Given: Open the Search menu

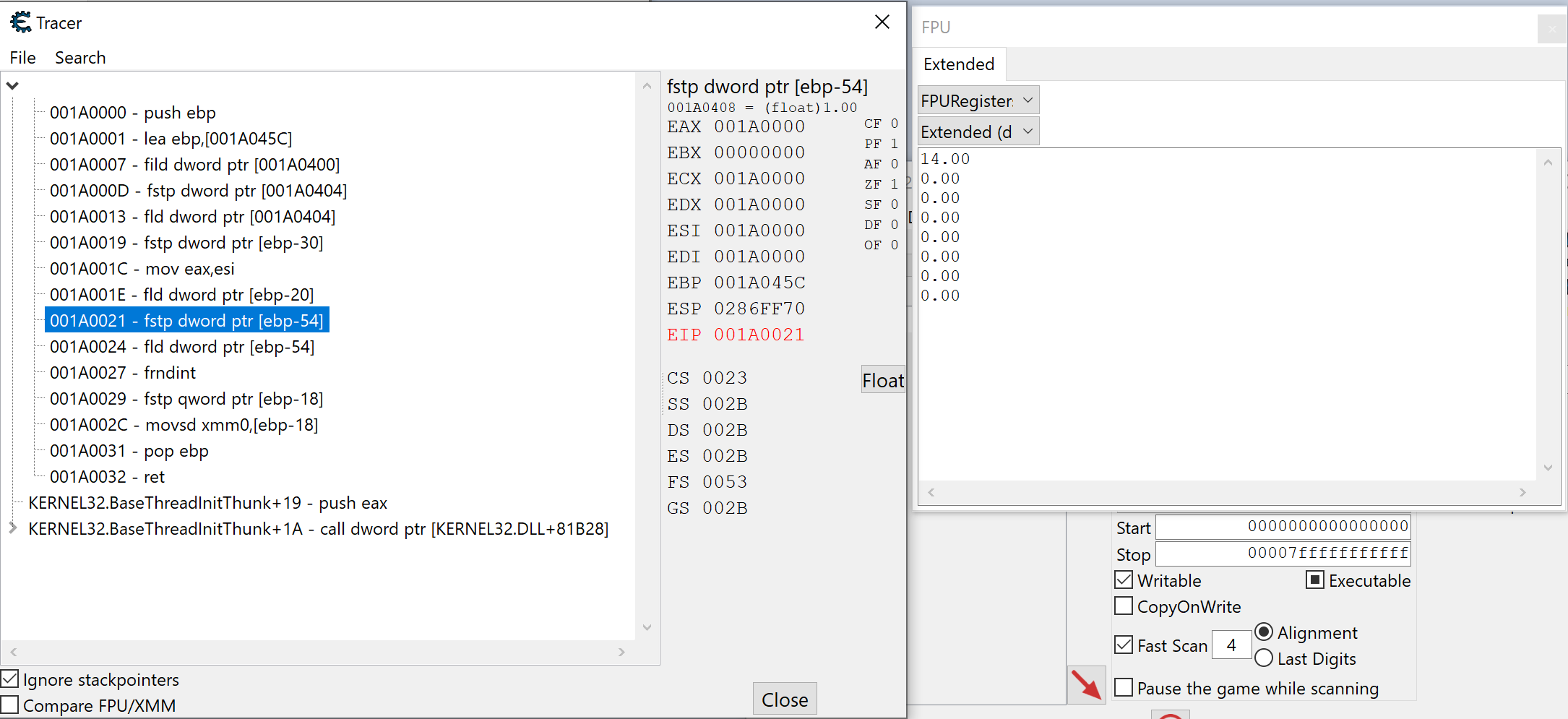Looking at the screenshot, I should pyautogui.click(x=80, y=58).
